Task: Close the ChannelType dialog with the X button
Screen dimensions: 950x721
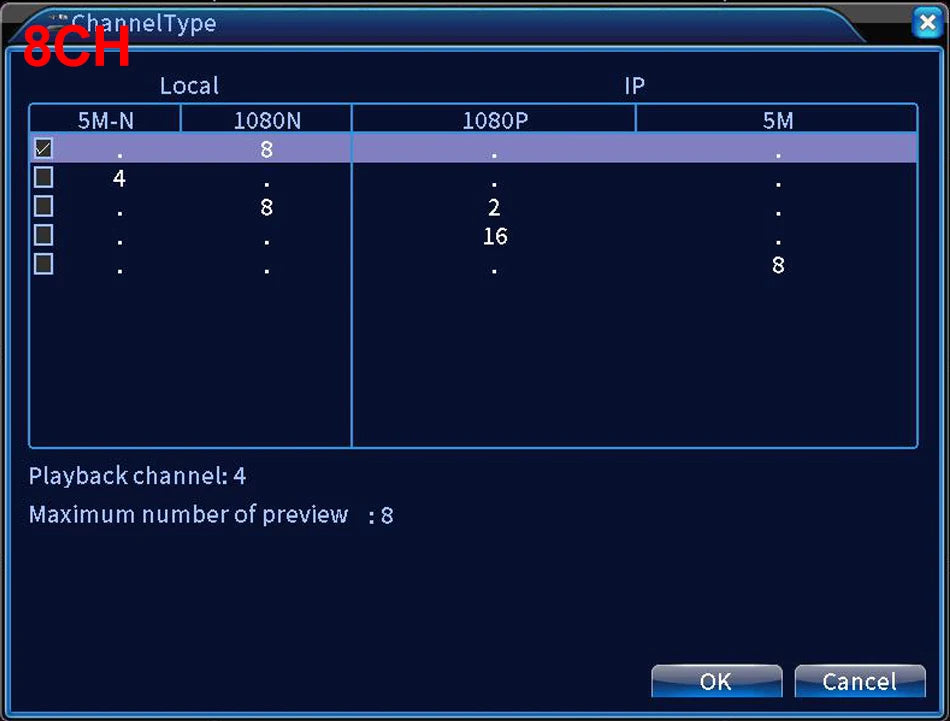Action: point(926,23)
